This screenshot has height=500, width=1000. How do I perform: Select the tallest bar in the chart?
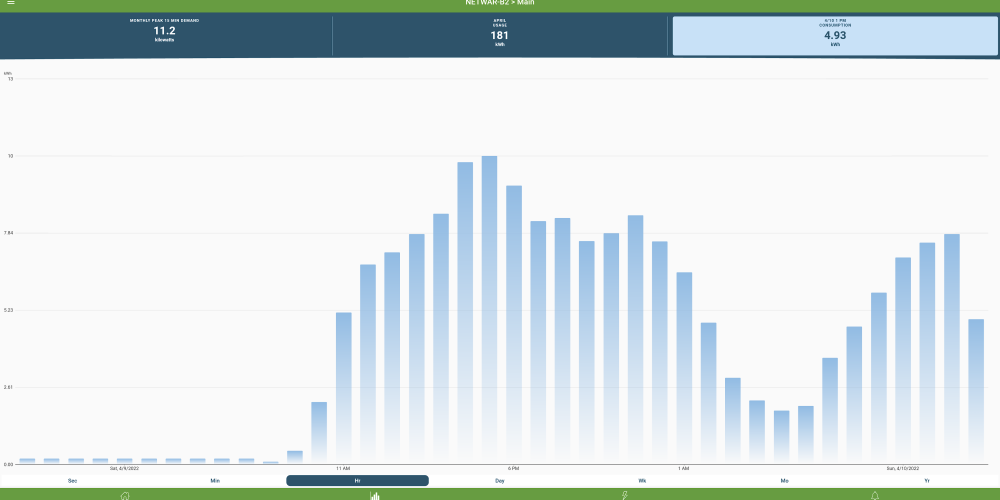(x=489, y=310)
